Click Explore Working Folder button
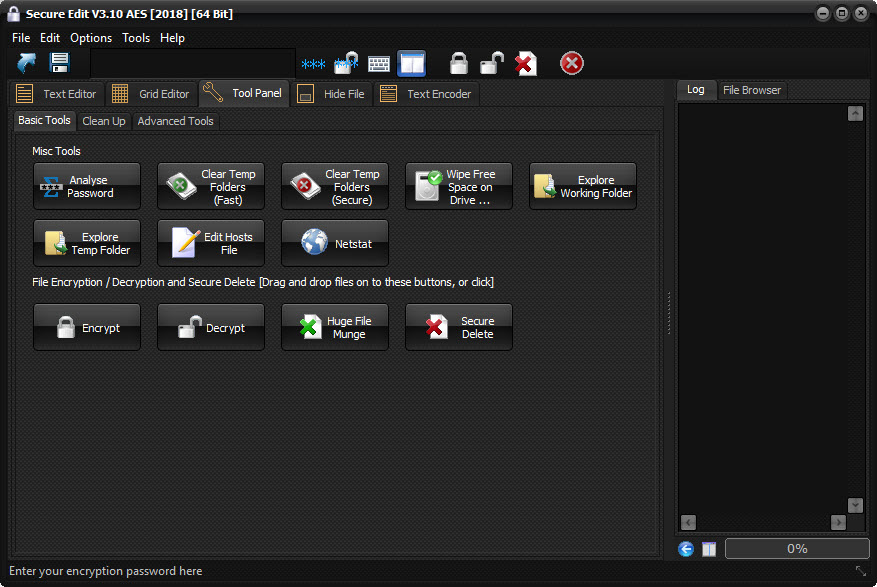The image size is (877, 587). pyautogui.click(x=583, y=186)
